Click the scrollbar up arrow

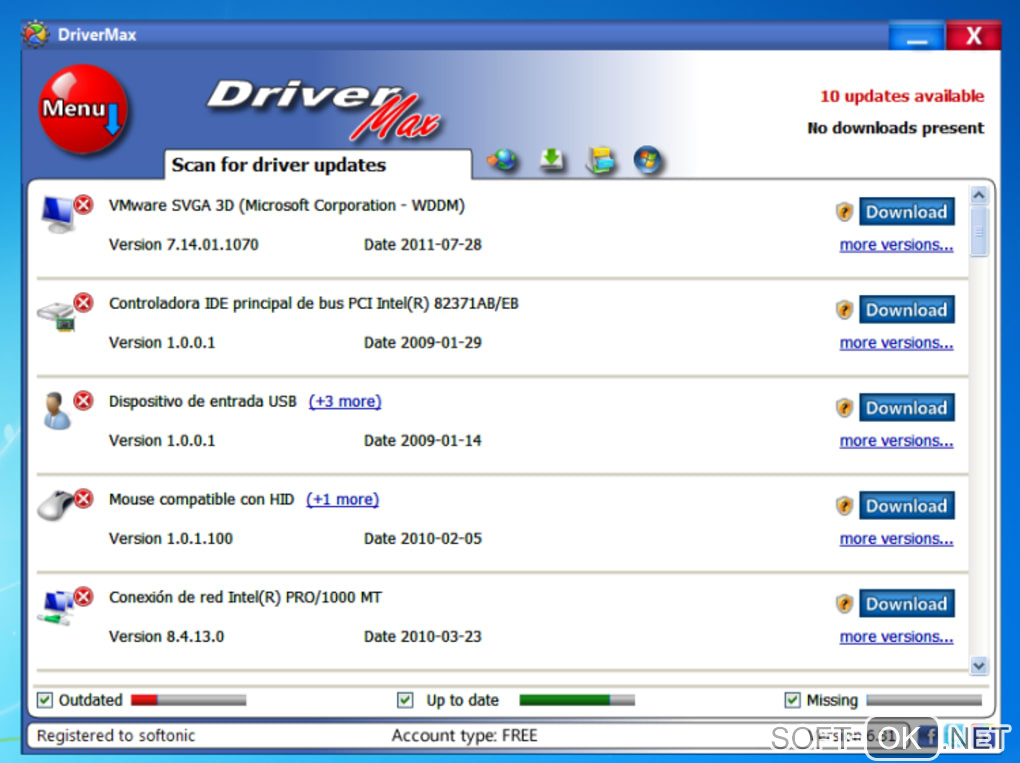click(979, 194)
